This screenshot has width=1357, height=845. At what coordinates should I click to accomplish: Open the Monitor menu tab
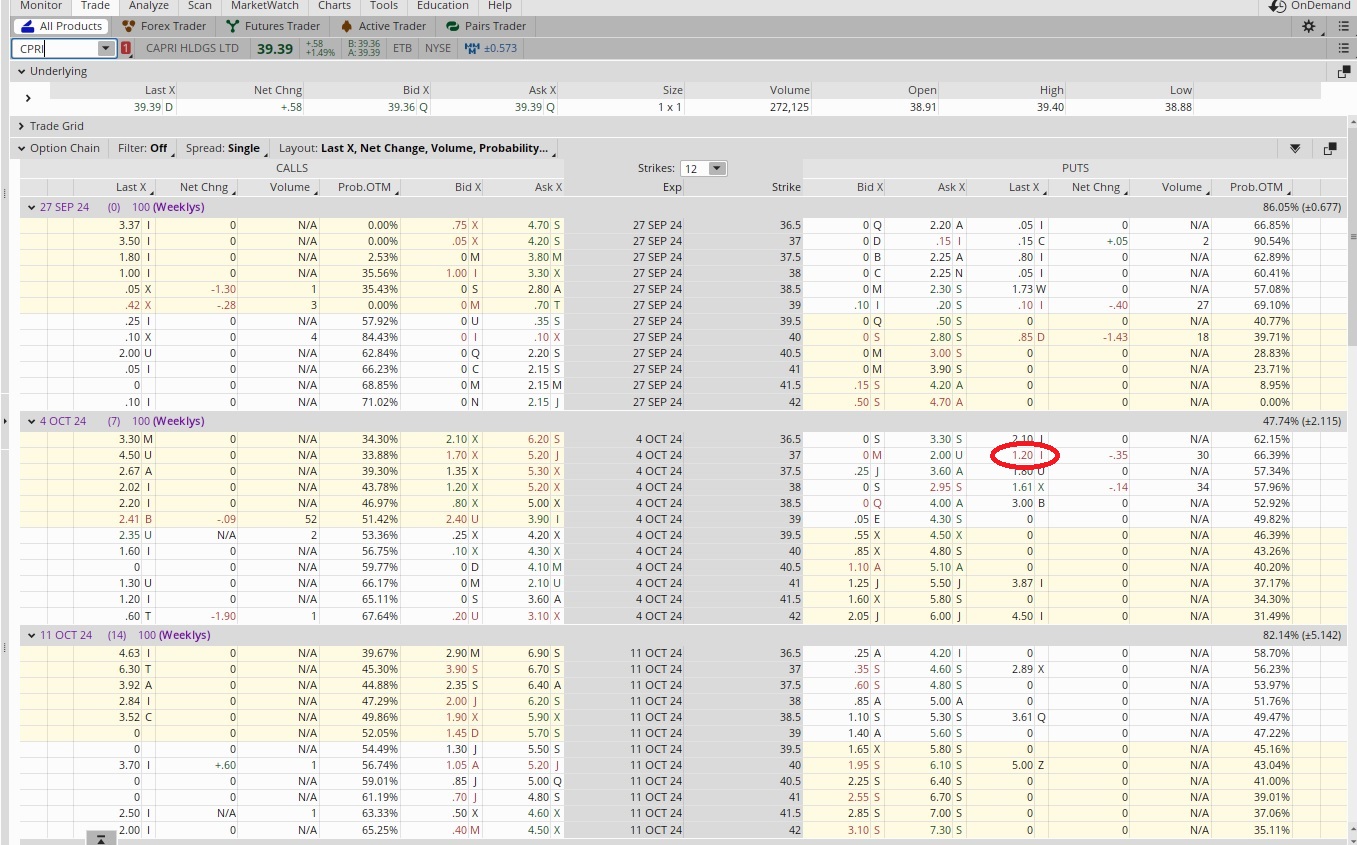click(x=41, y=6)
